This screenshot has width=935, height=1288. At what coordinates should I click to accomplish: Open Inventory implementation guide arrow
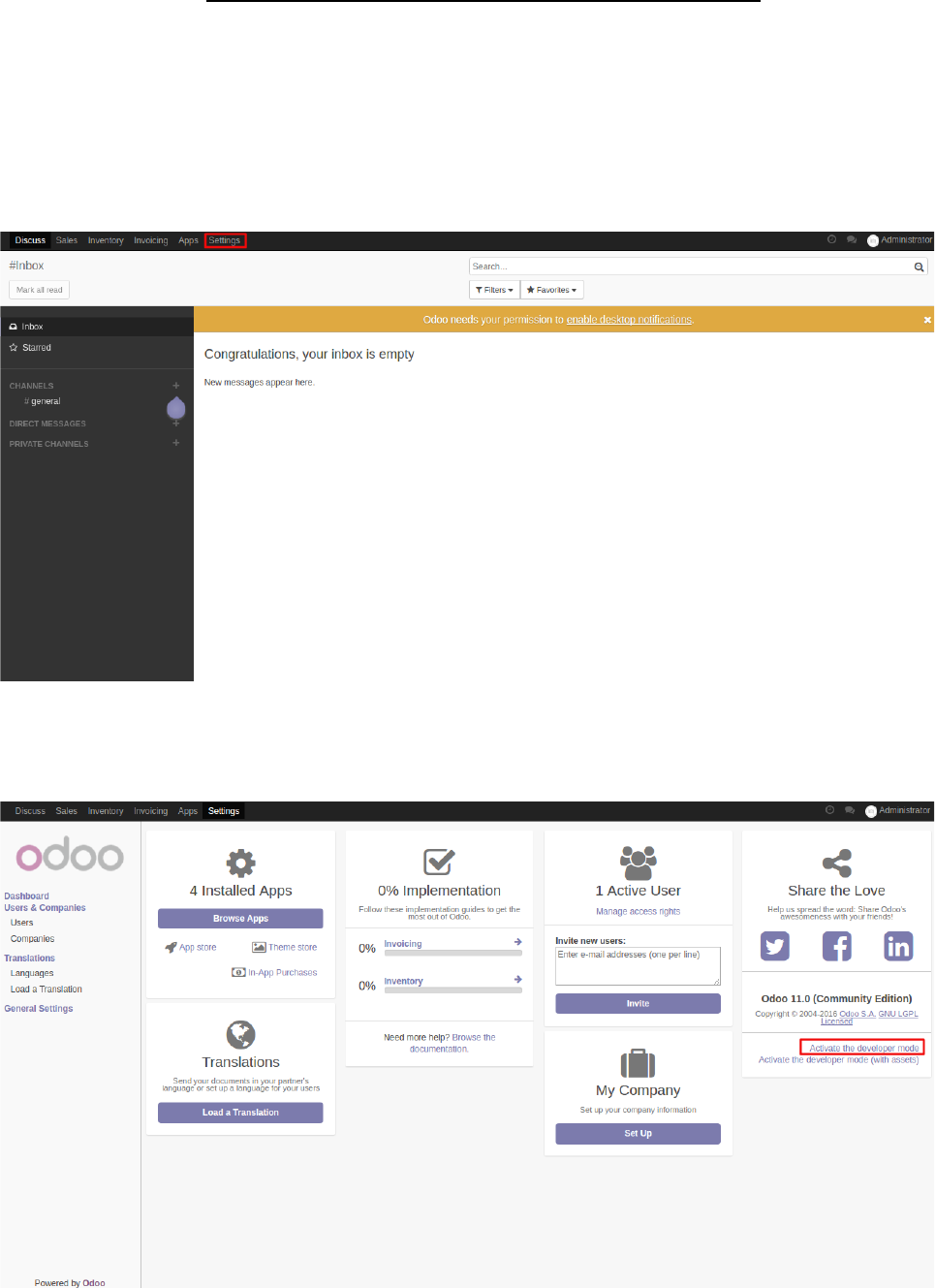(x=518, y=980)
